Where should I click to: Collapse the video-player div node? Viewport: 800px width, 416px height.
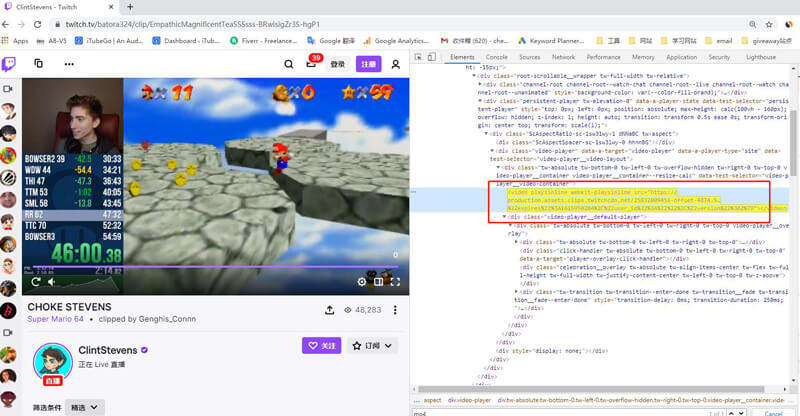(x=492, y=151)
